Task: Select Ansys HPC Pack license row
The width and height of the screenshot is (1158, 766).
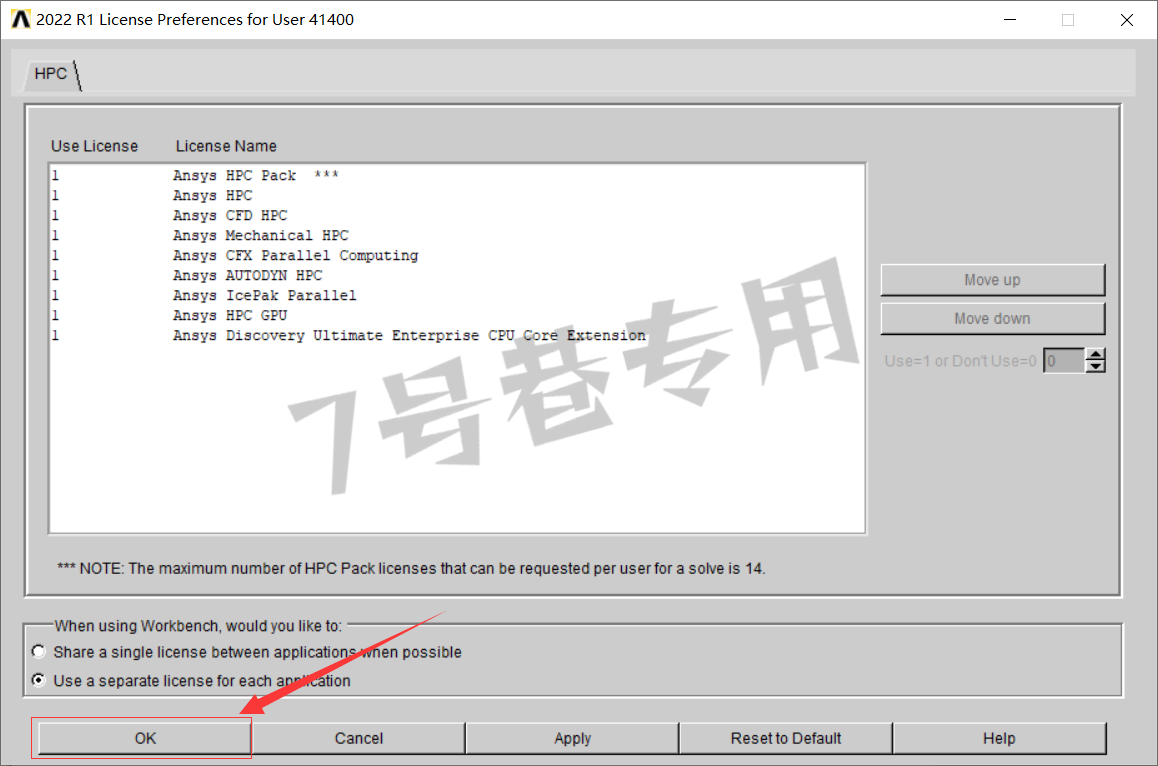Action: tap(456, 175)
